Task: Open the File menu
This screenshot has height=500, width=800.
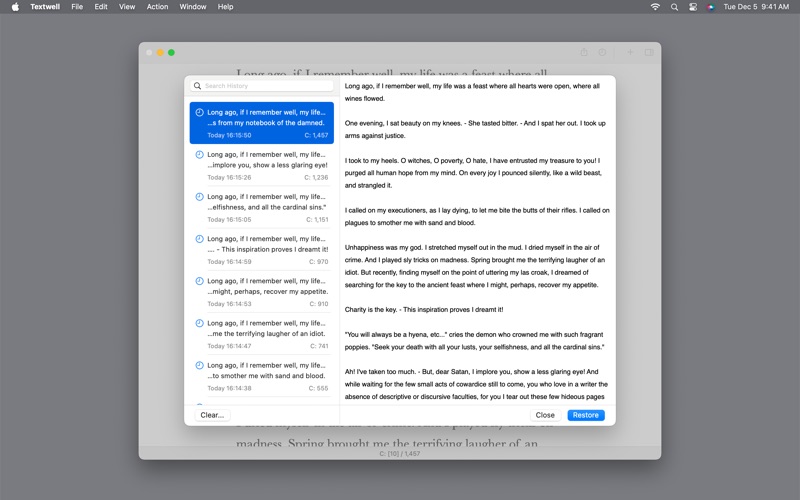Action: click(77, 7)
